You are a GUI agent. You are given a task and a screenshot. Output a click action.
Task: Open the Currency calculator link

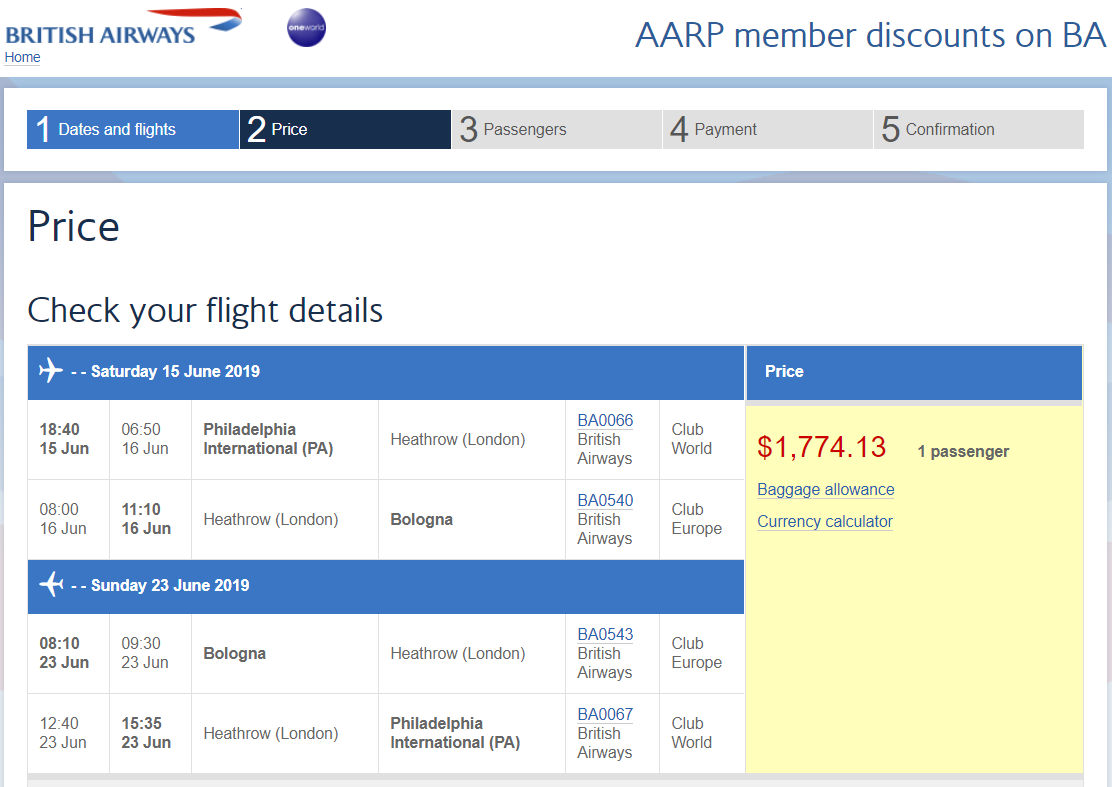click(x=824, y=522)
